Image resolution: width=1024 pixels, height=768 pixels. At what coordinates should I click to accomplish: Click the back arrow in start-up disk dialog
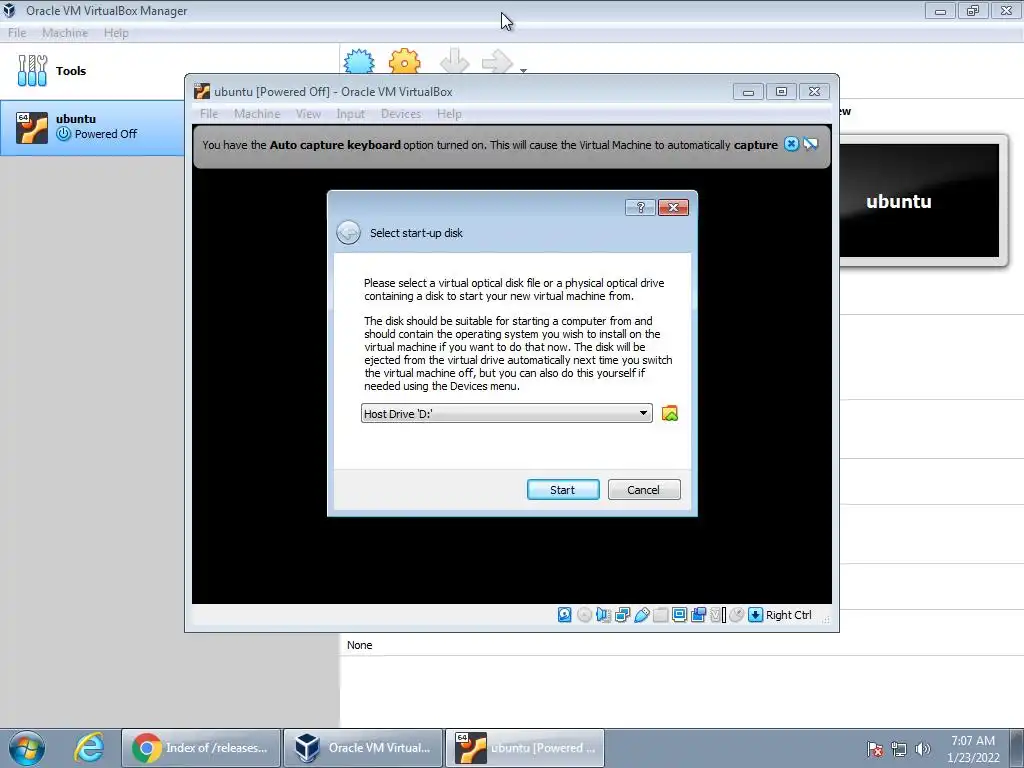(x=348, y=232)
